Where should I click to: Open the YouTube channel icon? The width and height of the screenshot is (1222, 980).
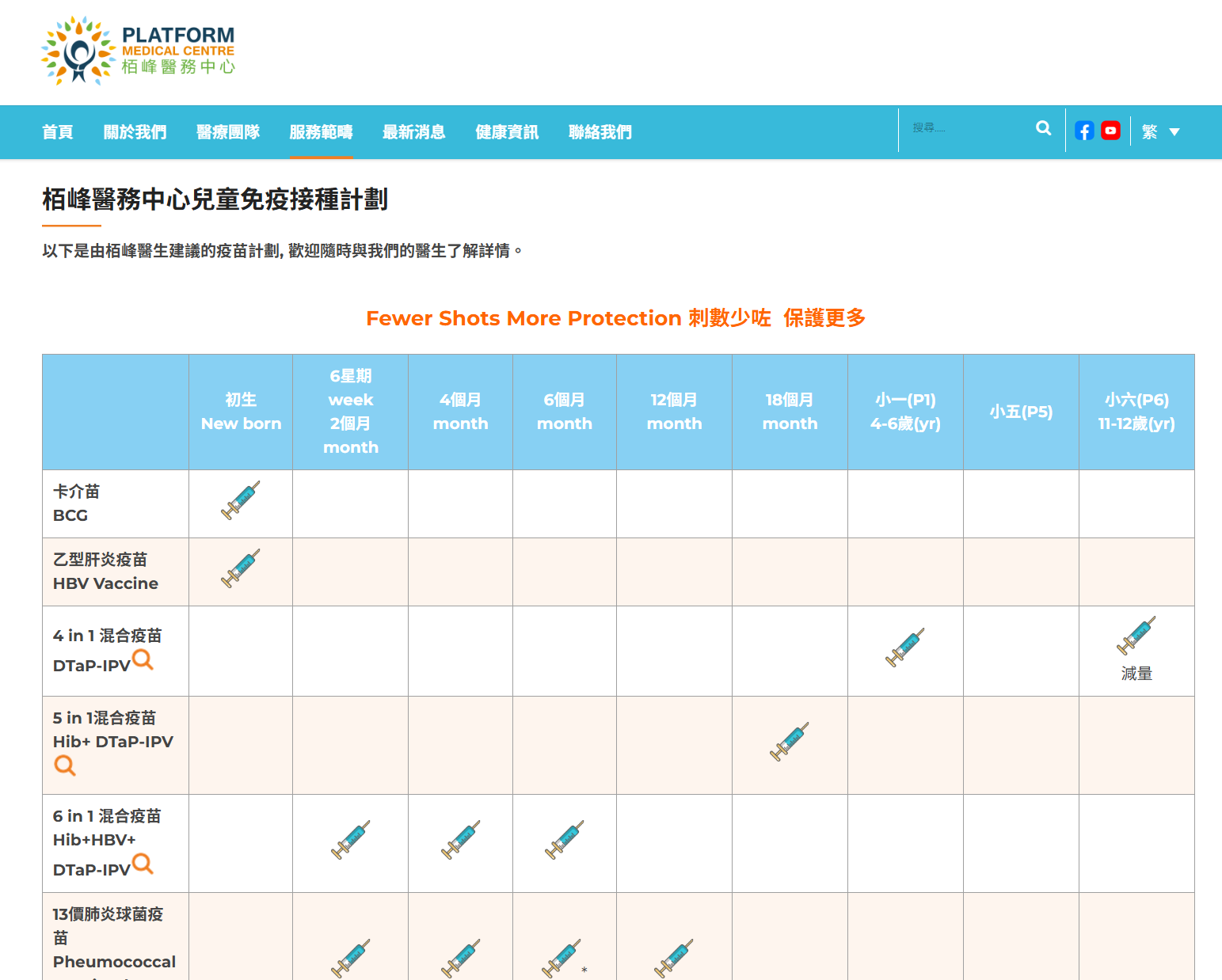pos(1110,131)
